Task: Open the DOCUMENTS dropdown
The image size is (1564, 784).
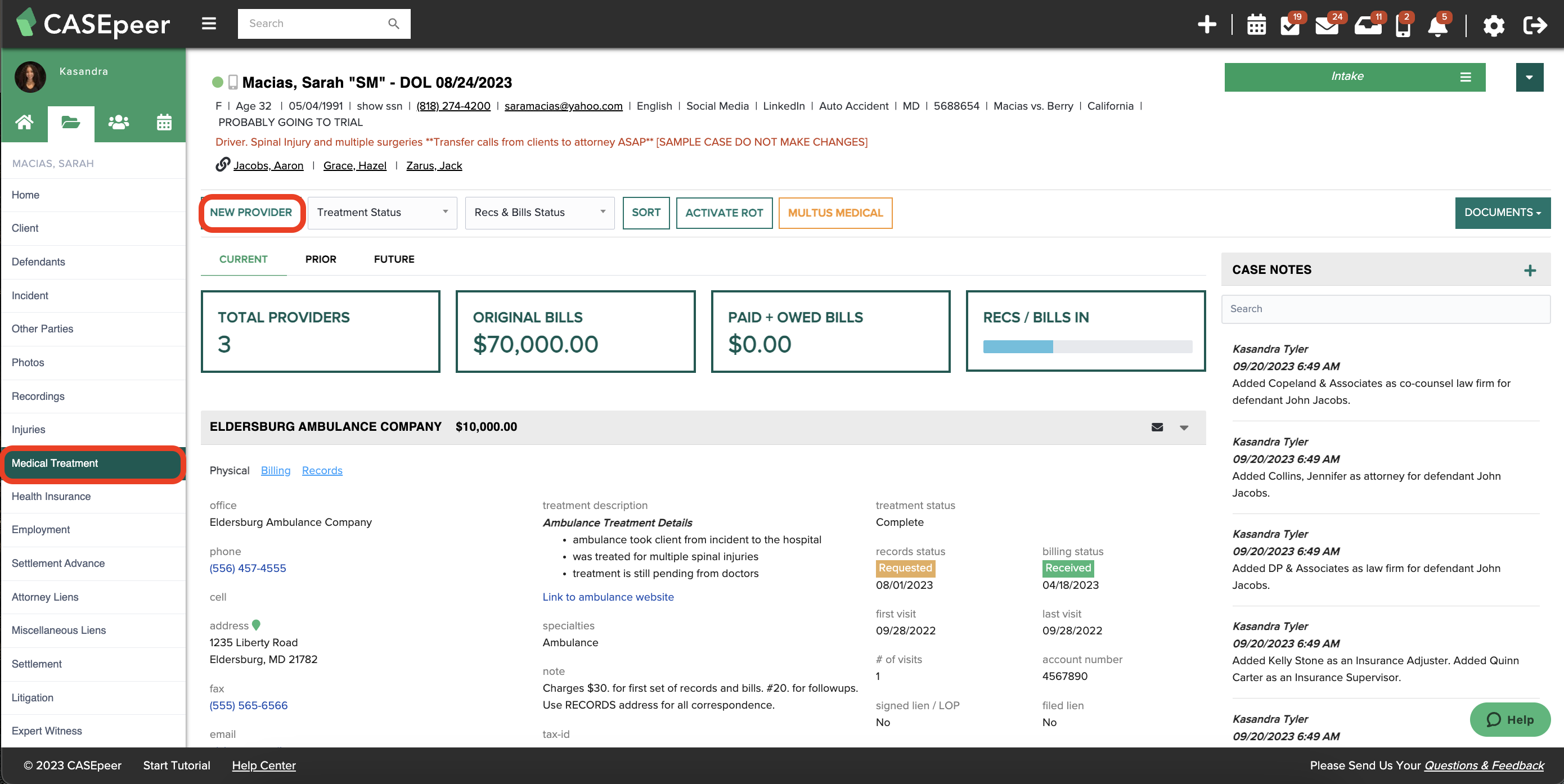Action: (x=1502, y=213)
